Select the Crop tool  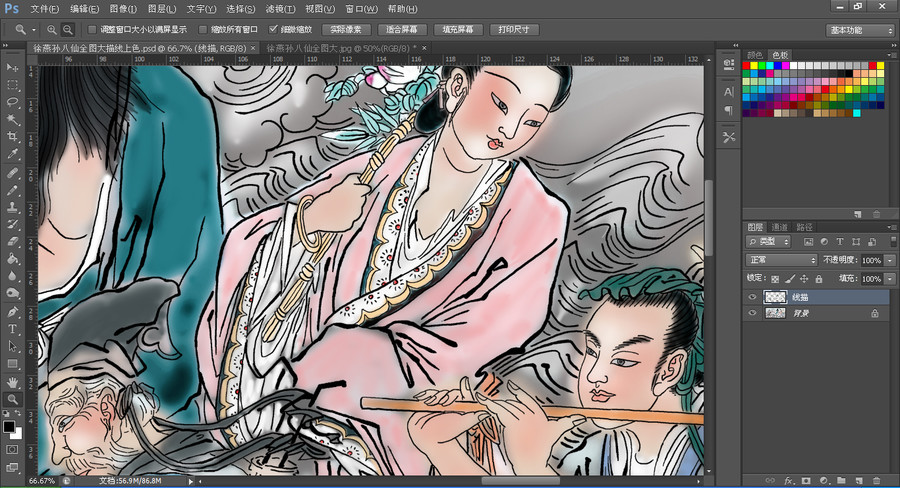[x=12, y=137]
